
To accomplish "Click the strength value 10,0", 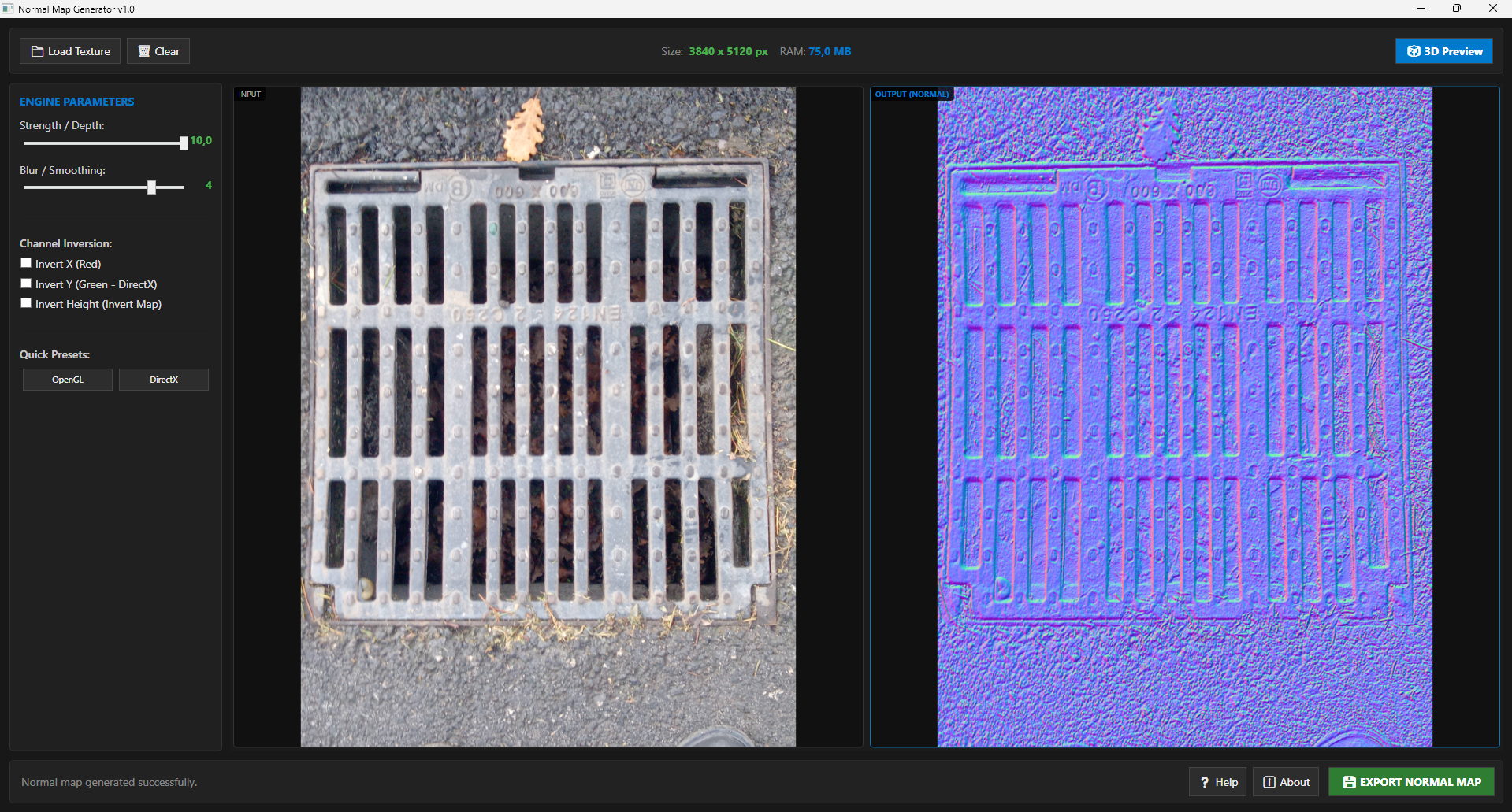I will pyautogui.click(x=201, y=140).
